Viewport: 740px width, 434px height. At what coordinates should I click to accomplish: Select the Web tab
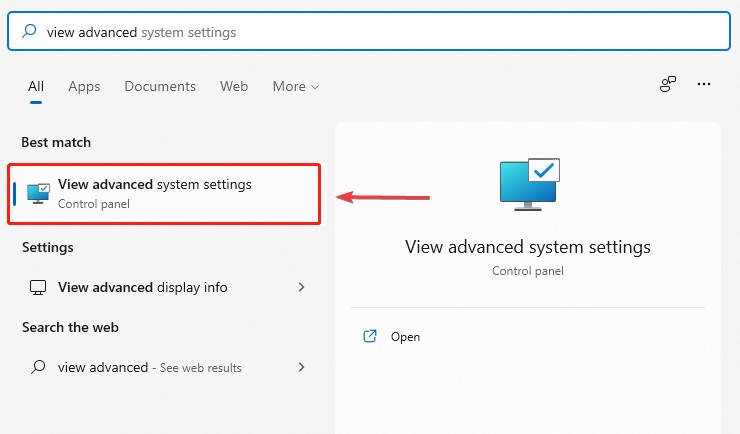tap(234, 86)
